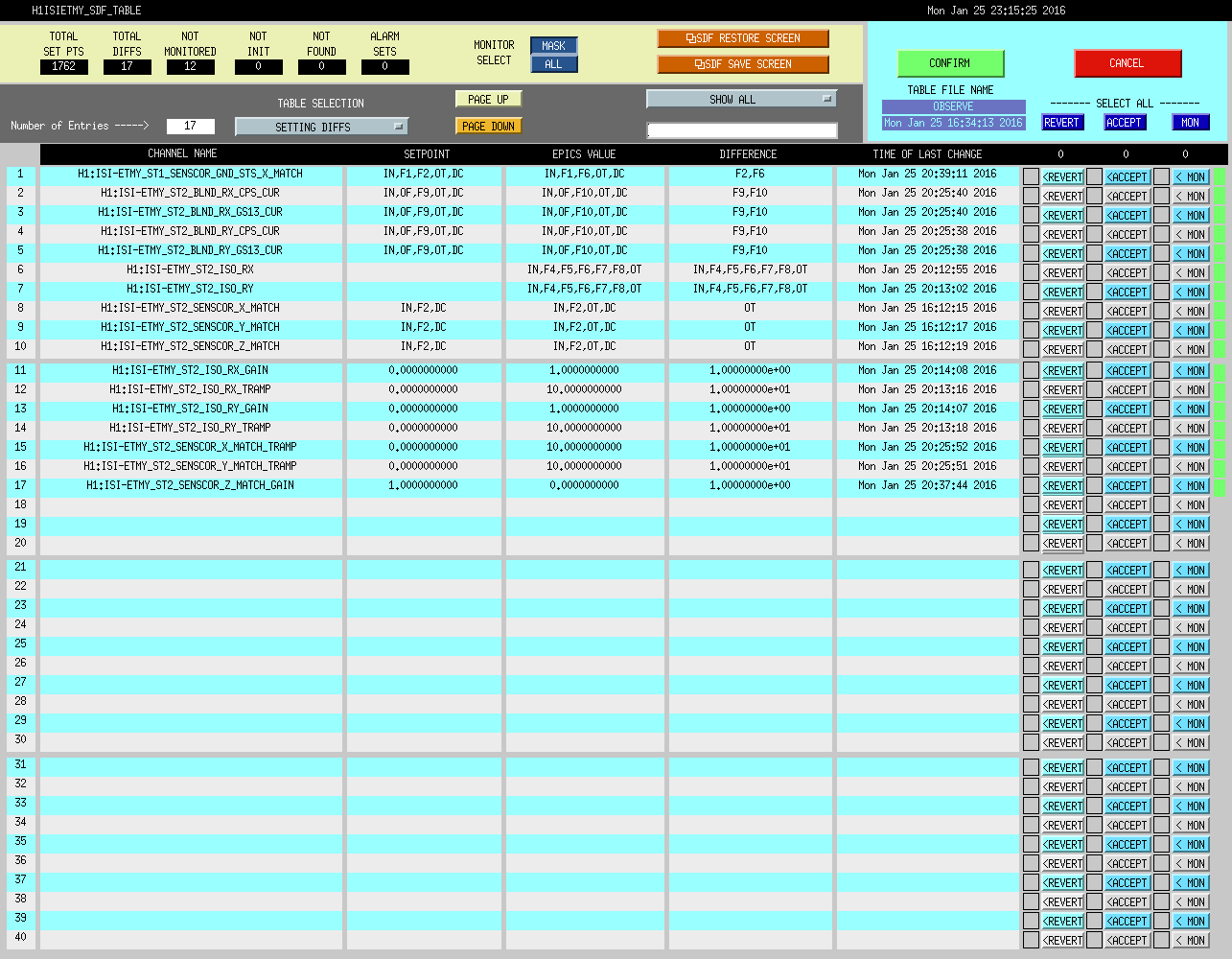
Task: Click the PAGE DOWN button
Action: click(489, 126)
